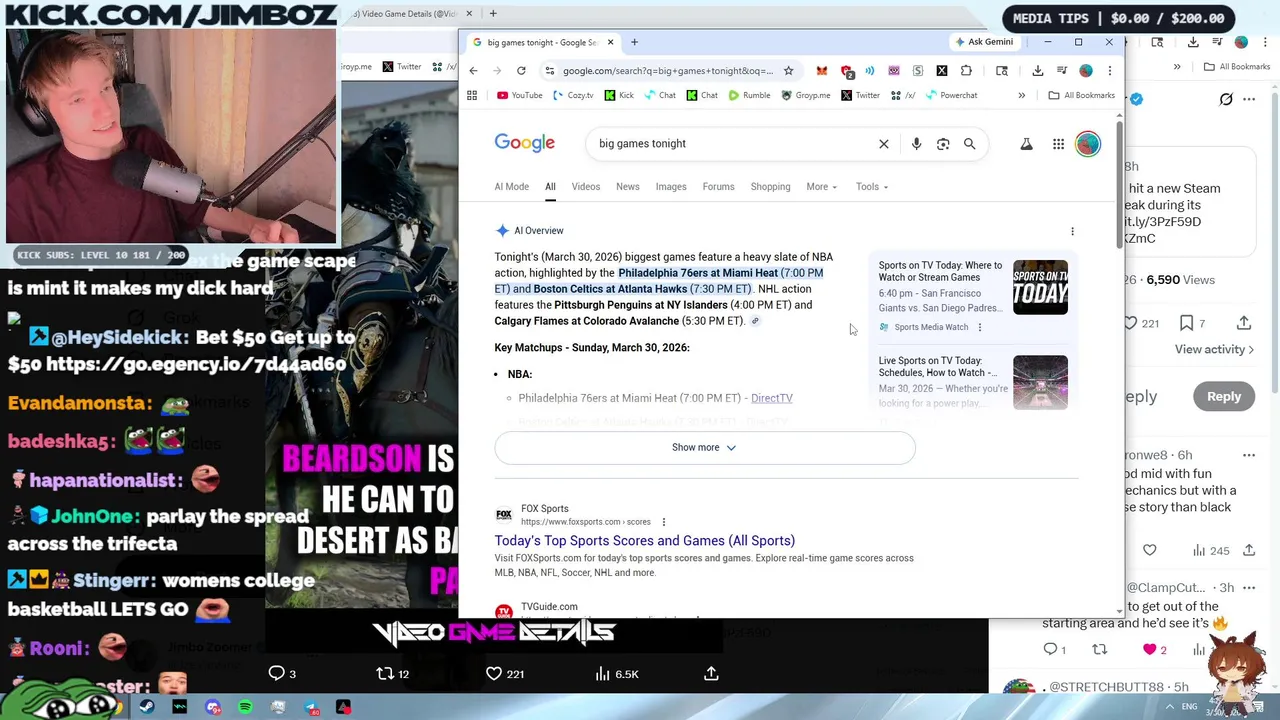Open the Groyp.me bookmark in front window
1280x720 pixels.
[806, 95]
